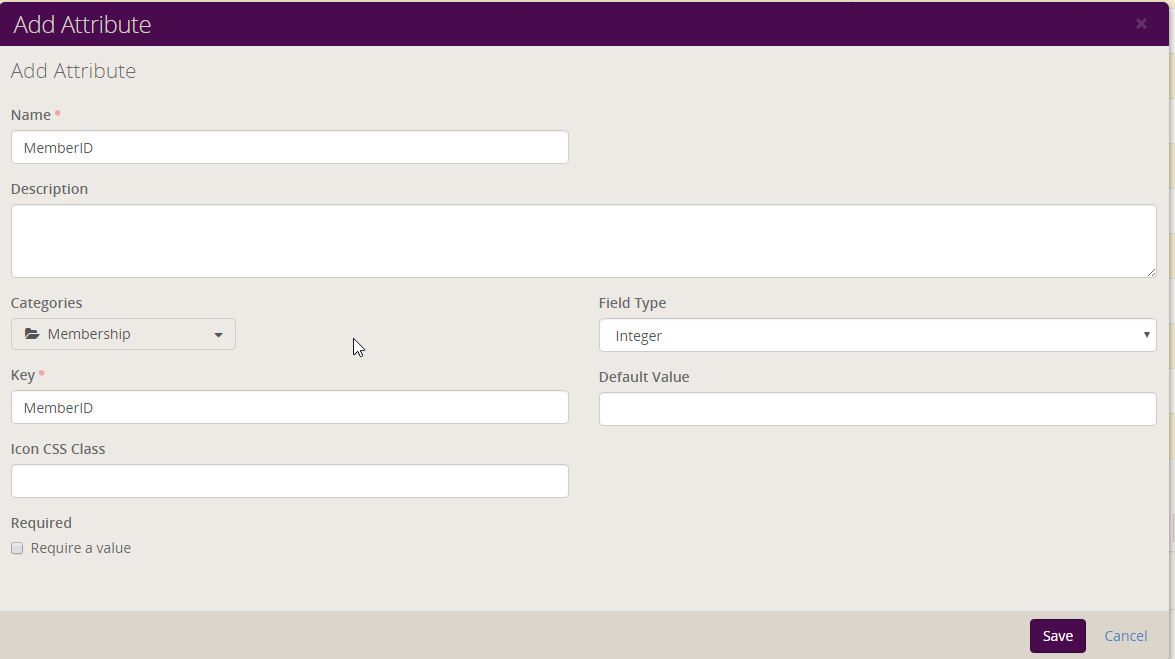Save the new attribute

pos(1057,636)
